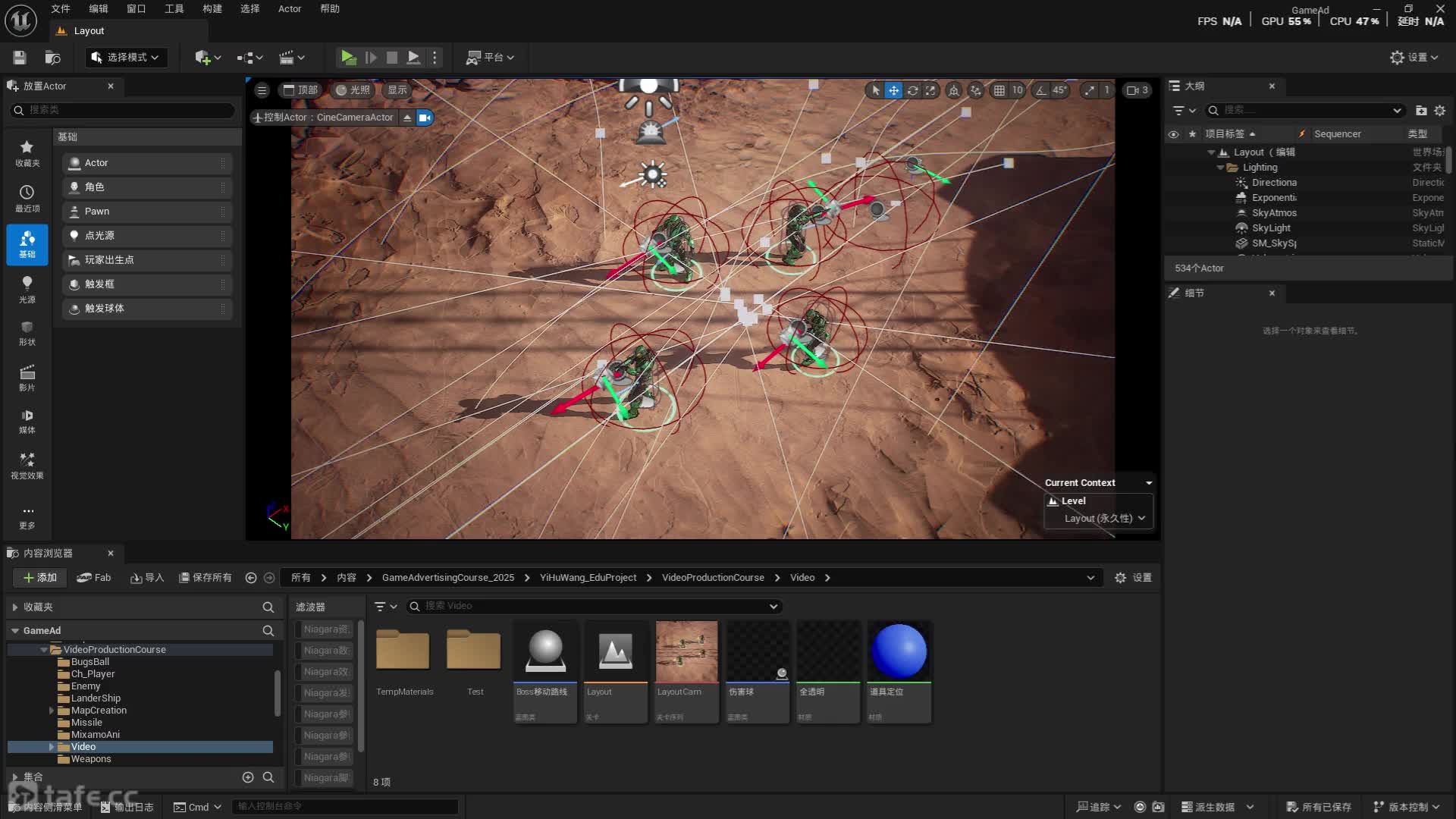
Task: Open the Lights category in Place Actors
Action: (x=27, y=289)
